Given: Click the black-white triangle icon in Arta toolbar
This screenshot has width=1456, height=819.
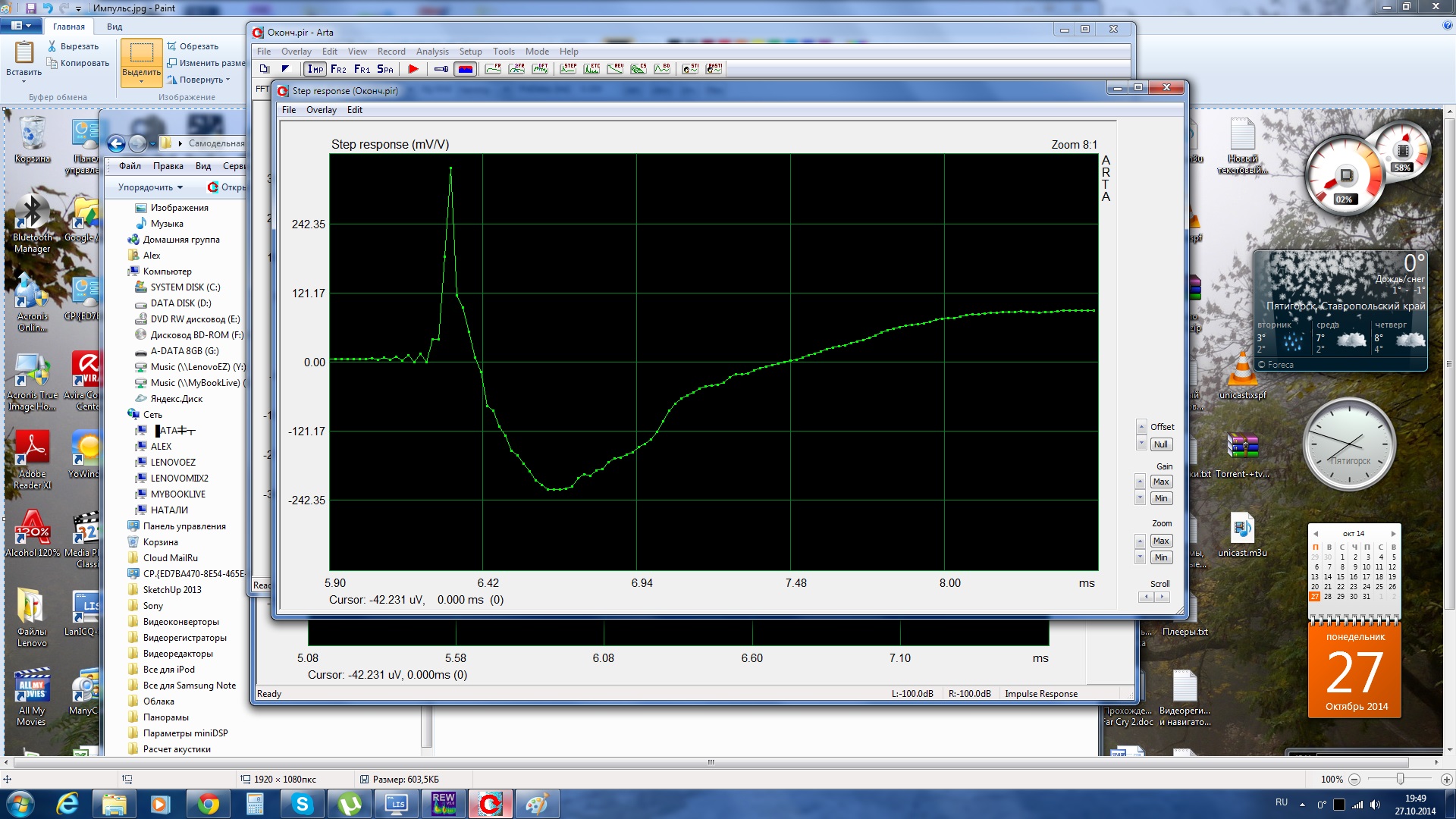Looking at the screenshot, I should (x=286, y=69).
